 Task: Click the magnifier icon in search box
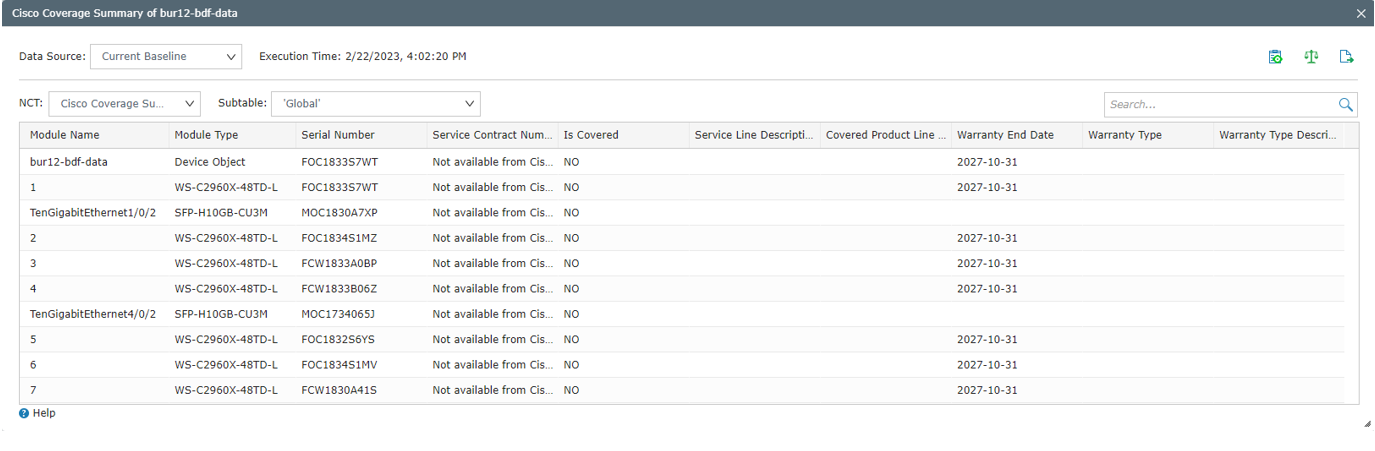tap(1346, 104)
